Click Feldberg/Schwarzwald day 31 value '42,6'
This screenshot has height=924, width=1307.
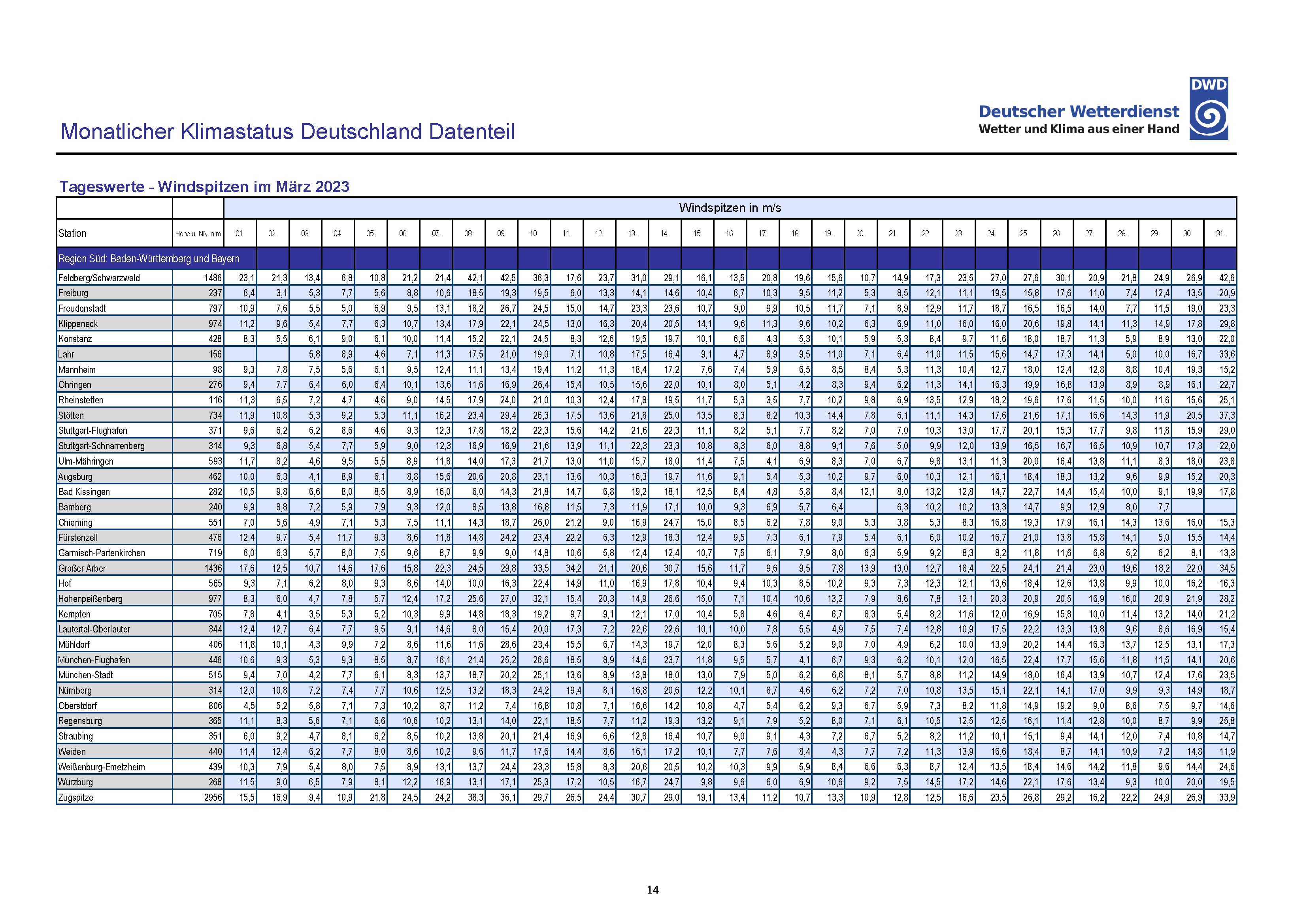pyautogui.click(x=1227, y=278)
